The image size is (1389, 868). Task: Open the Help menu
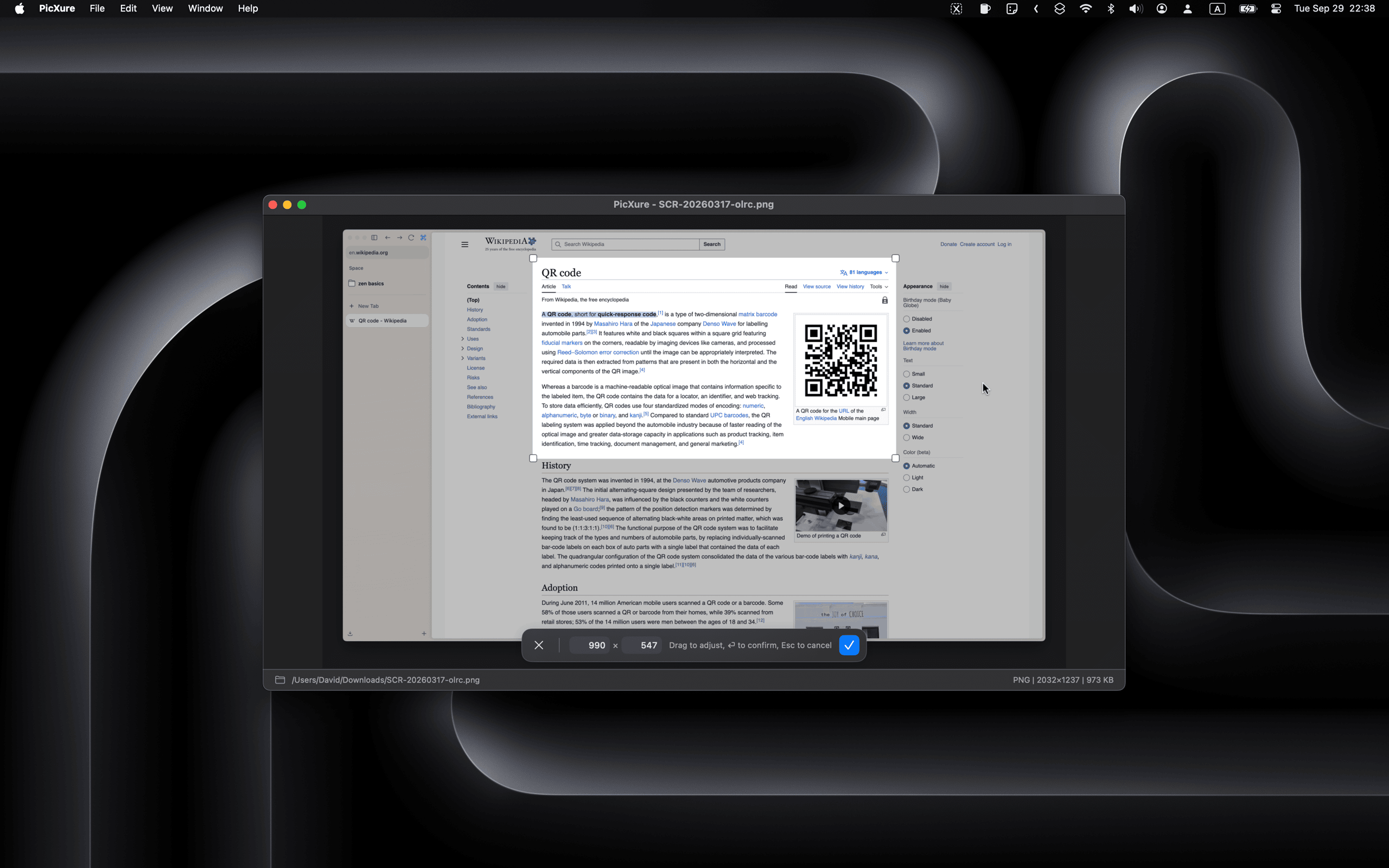[x=248, y=9]
